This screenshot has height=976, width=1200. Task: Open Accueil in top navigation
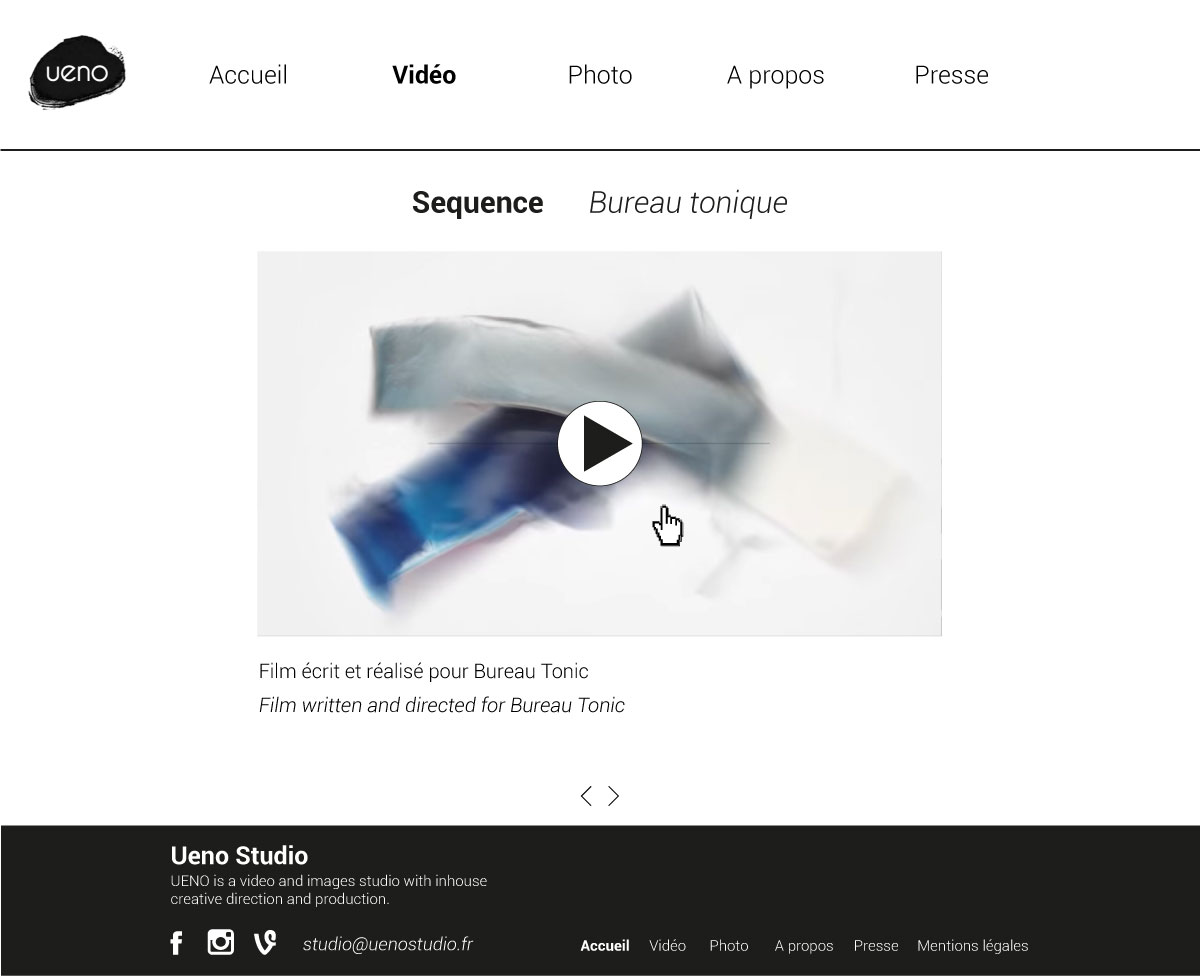click(248, 75)
